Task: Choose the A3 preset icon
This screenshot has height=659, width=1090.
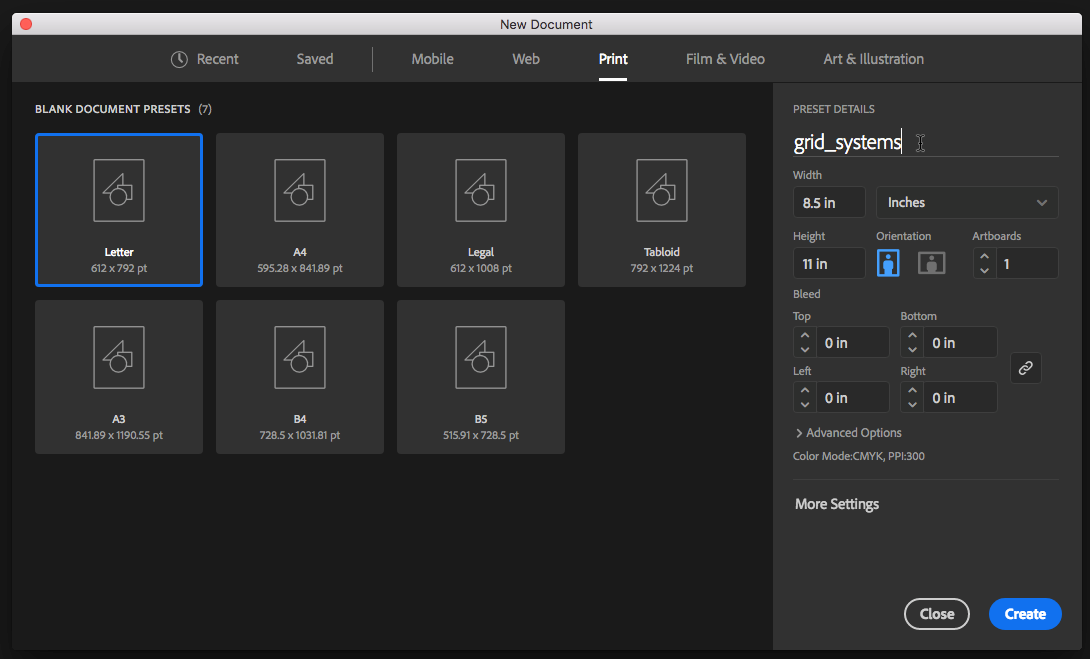Action: pos(119,358)
